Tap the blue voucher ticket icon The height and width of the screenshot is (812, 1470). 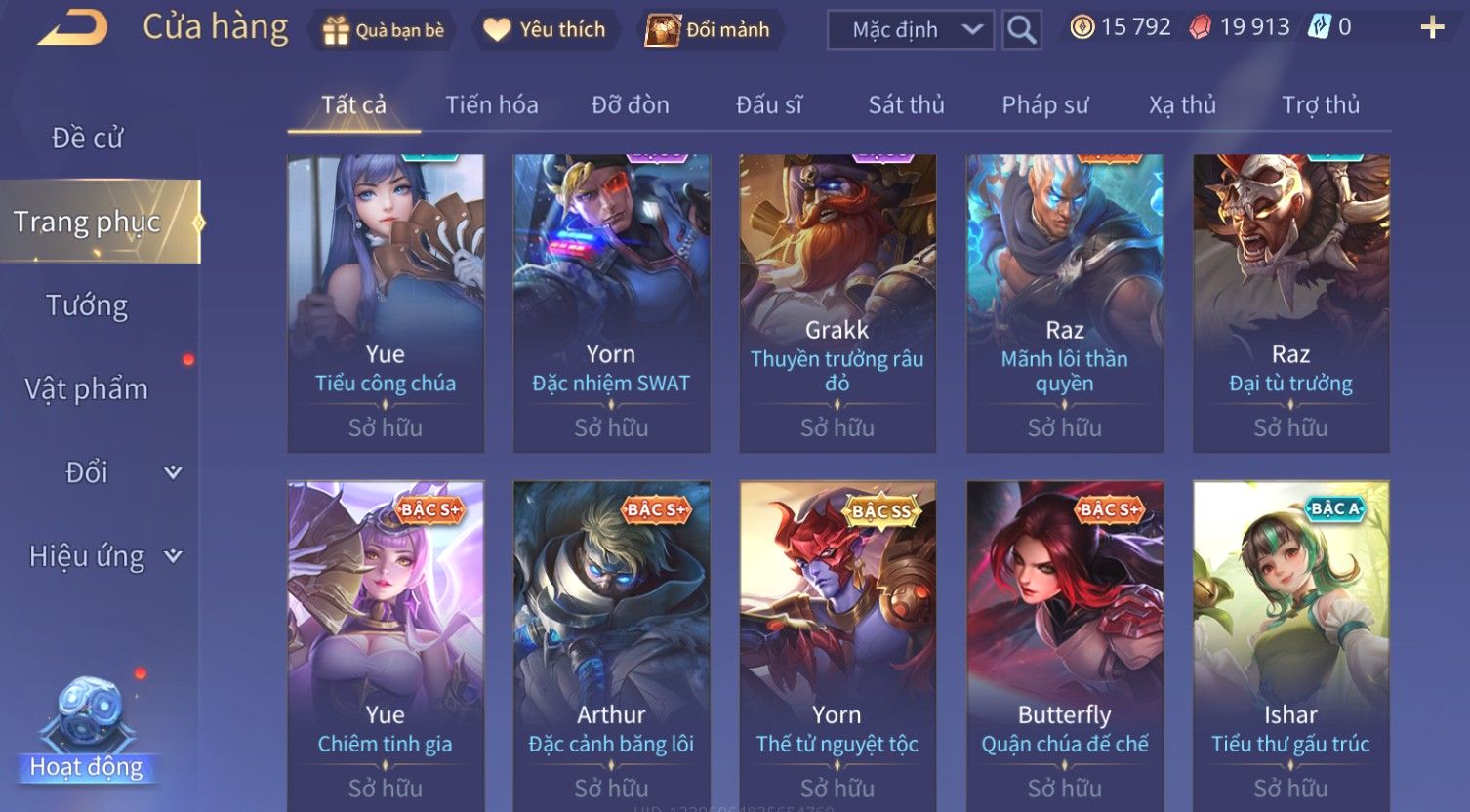(x=1320, y=27)
